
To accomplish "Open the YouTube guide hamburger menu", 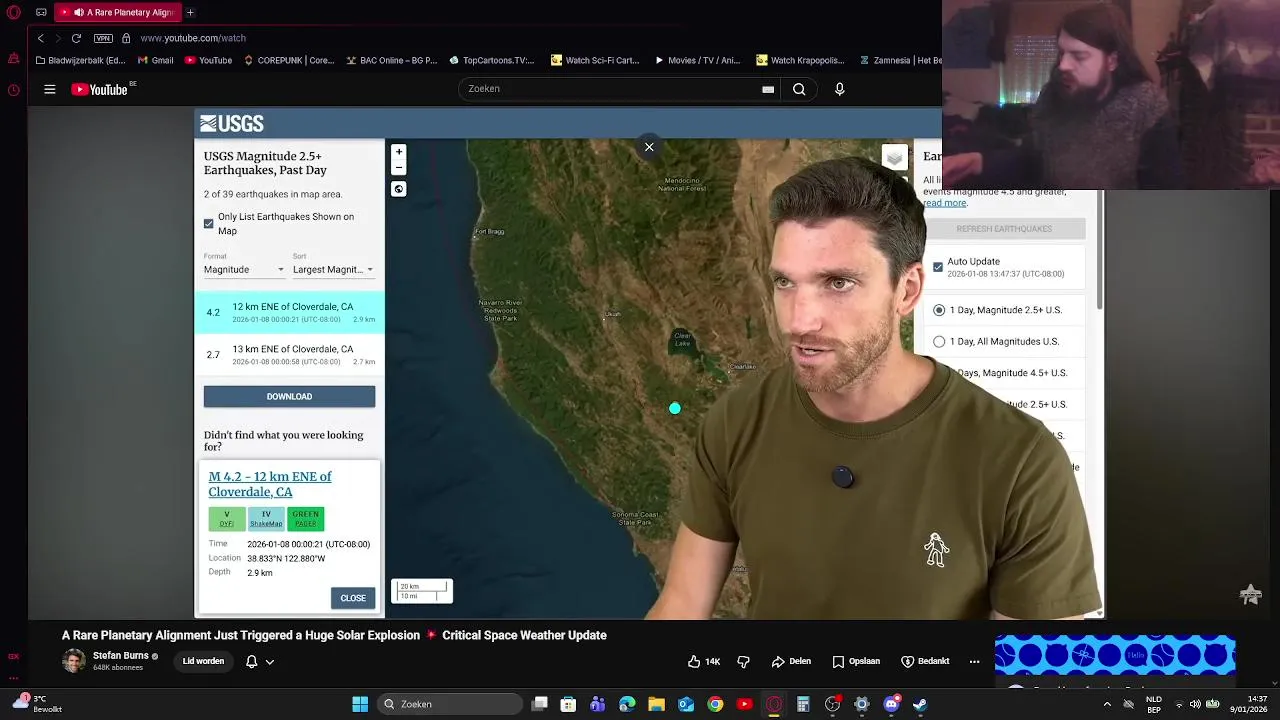I will coord(49,89).
